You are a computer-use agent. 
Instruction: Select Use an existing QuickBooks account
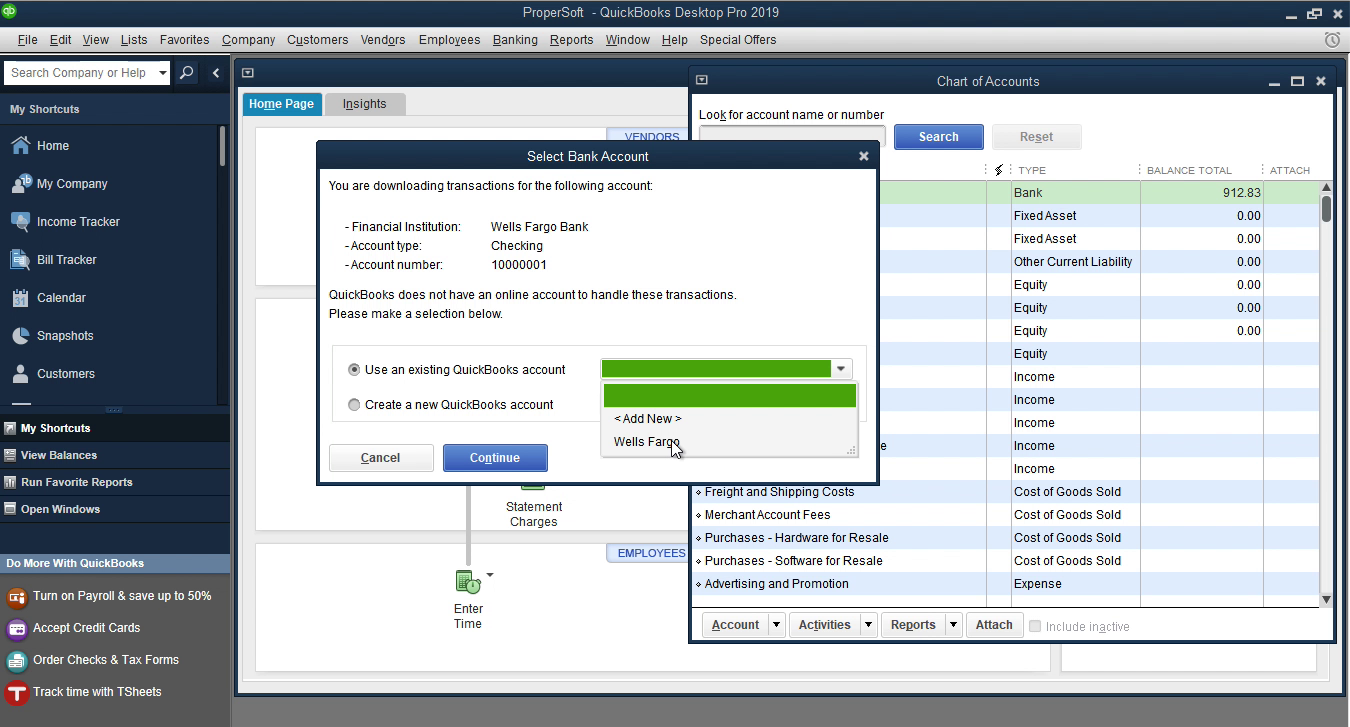354,370
